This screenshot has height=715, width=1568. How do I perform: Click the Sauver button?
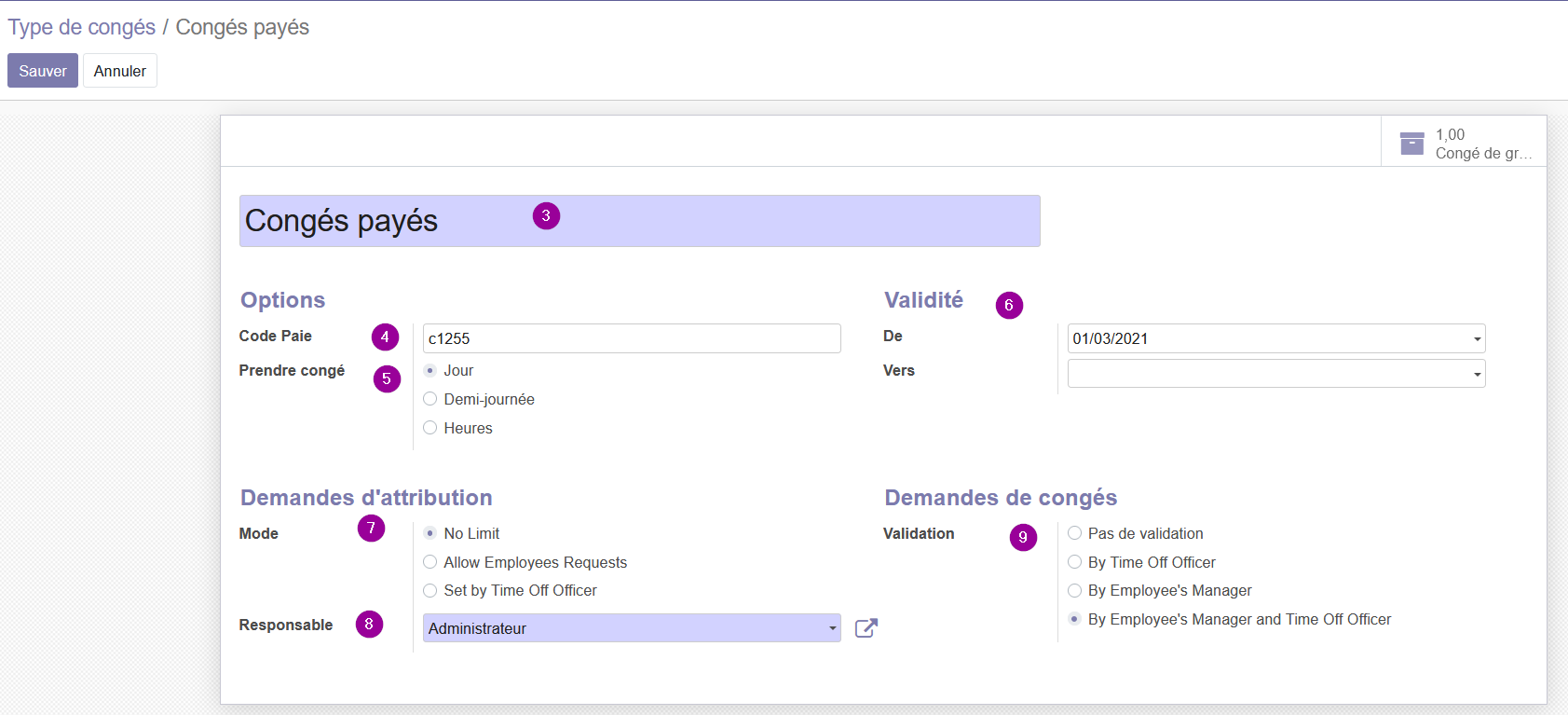43,71
